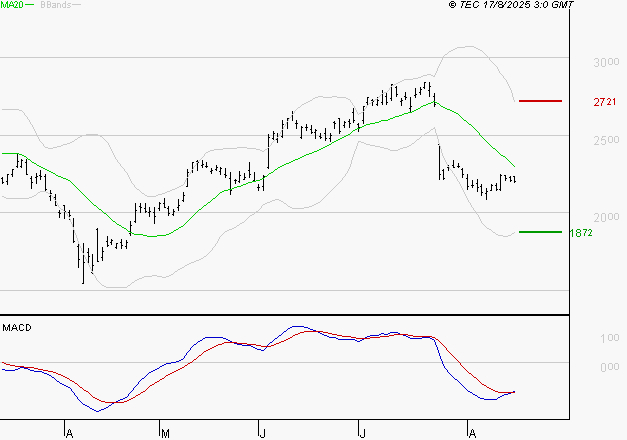Click the red 2721 resistance line marker
This screenshot has width=627, height=440.
pyautogui.click(x=541, y=101)
